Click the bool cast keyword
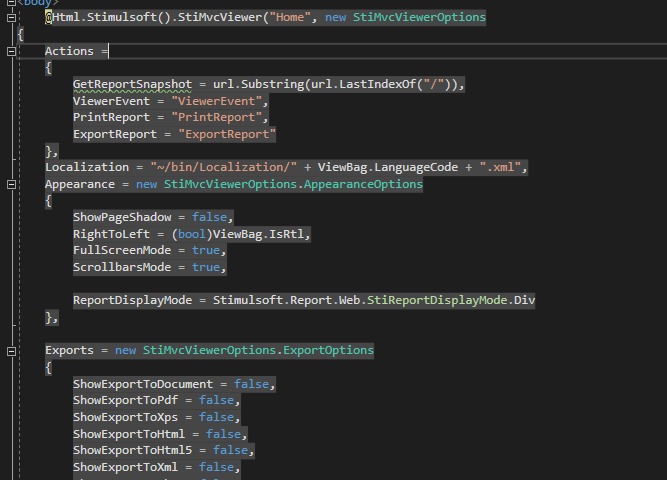667x480 pixels. tap(191, 234)
